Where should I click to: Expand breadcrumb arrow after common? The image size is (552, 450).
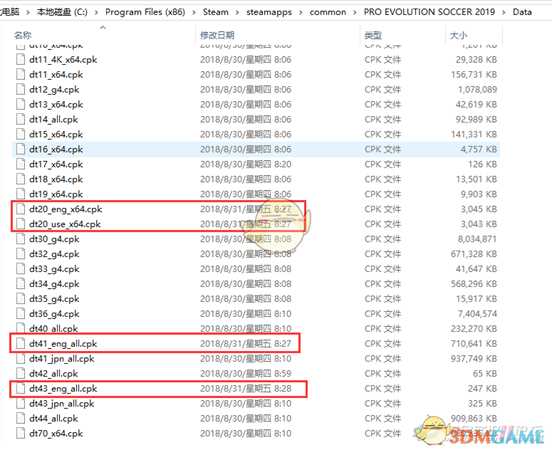click(355, 12)
